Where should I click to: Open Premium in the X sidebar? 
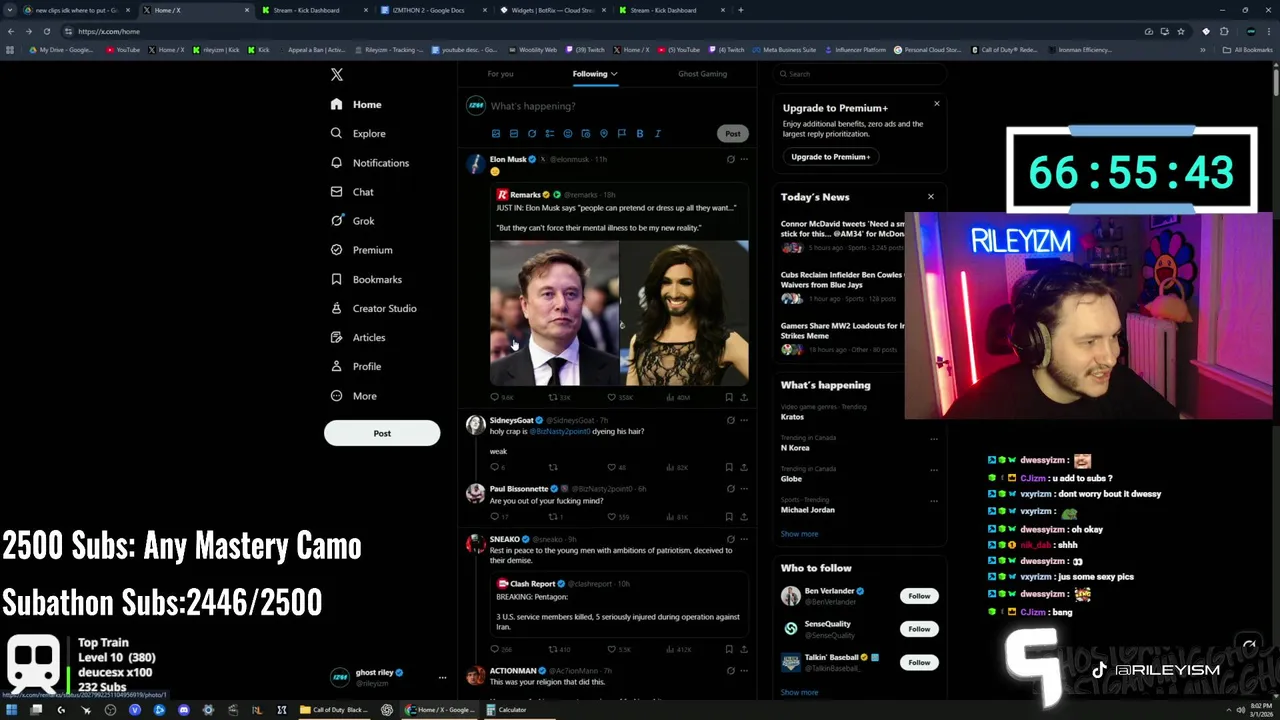click(x=362, y=250)
